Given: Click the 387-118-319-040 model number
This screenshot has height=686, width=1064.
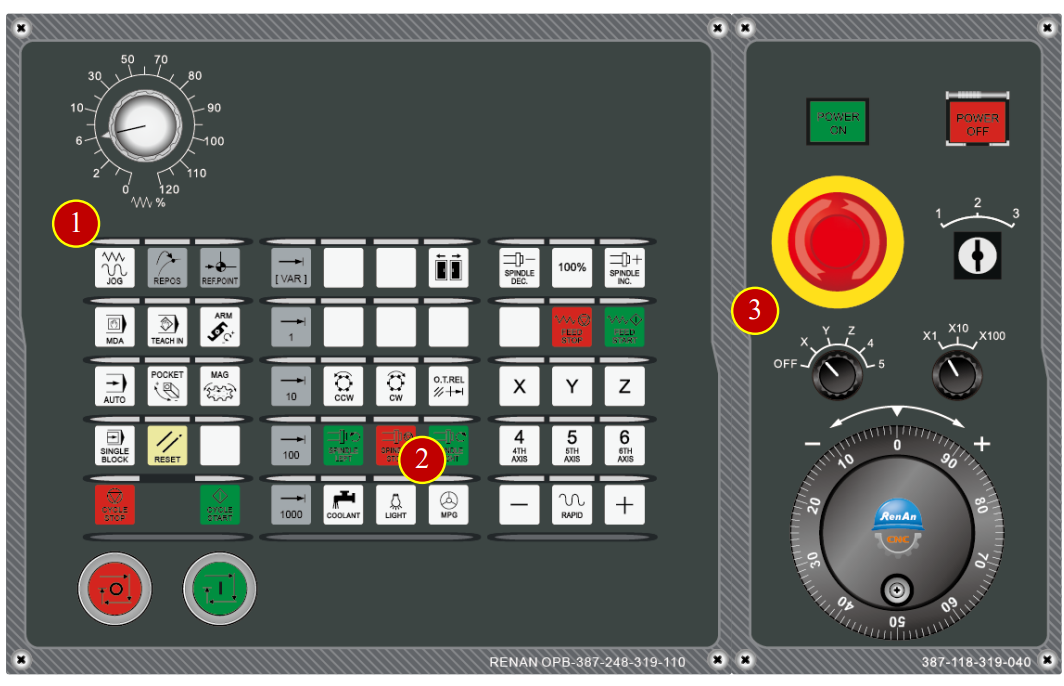Looking at the screenshot, I should tap(976, 662).
